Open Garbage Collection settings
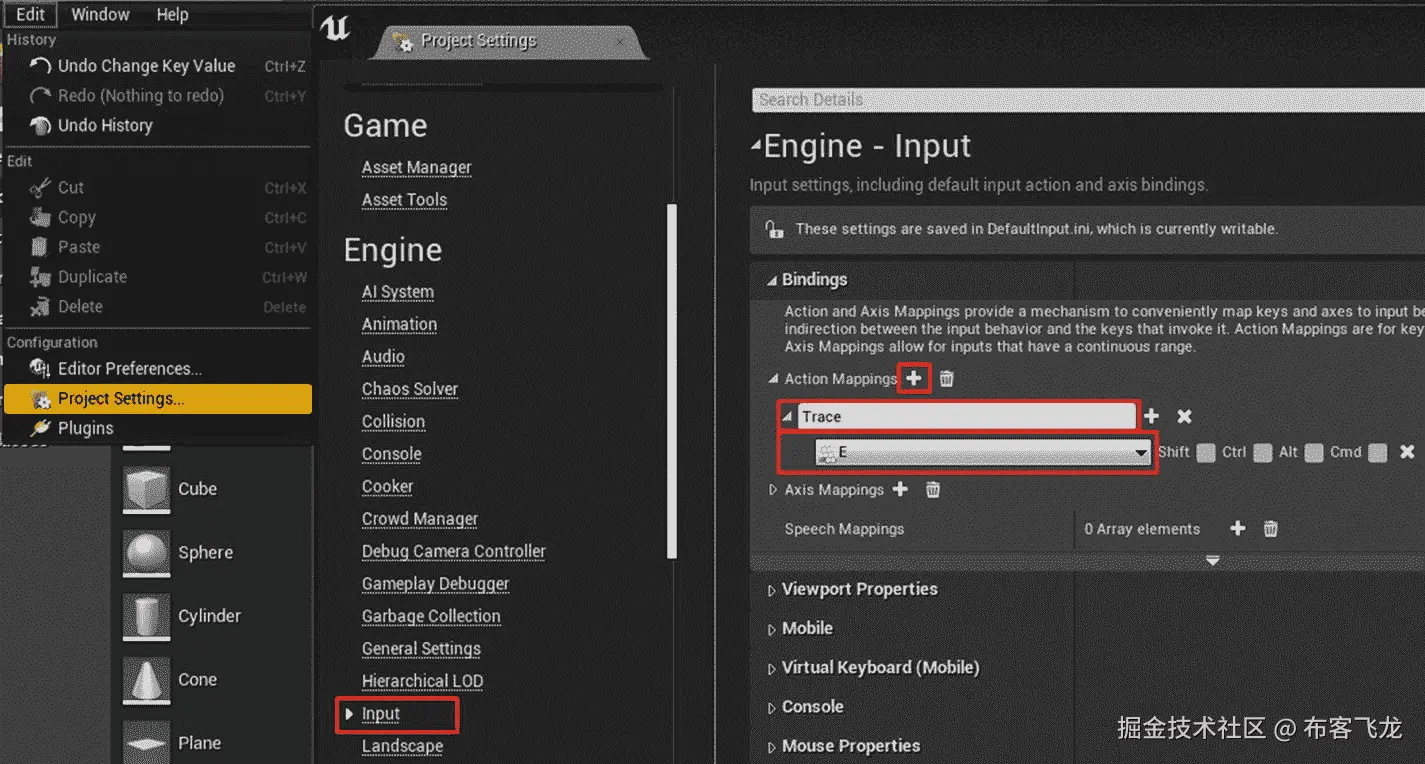The height and width of the screenshot is (764, 1425). (x=431, y=616)
